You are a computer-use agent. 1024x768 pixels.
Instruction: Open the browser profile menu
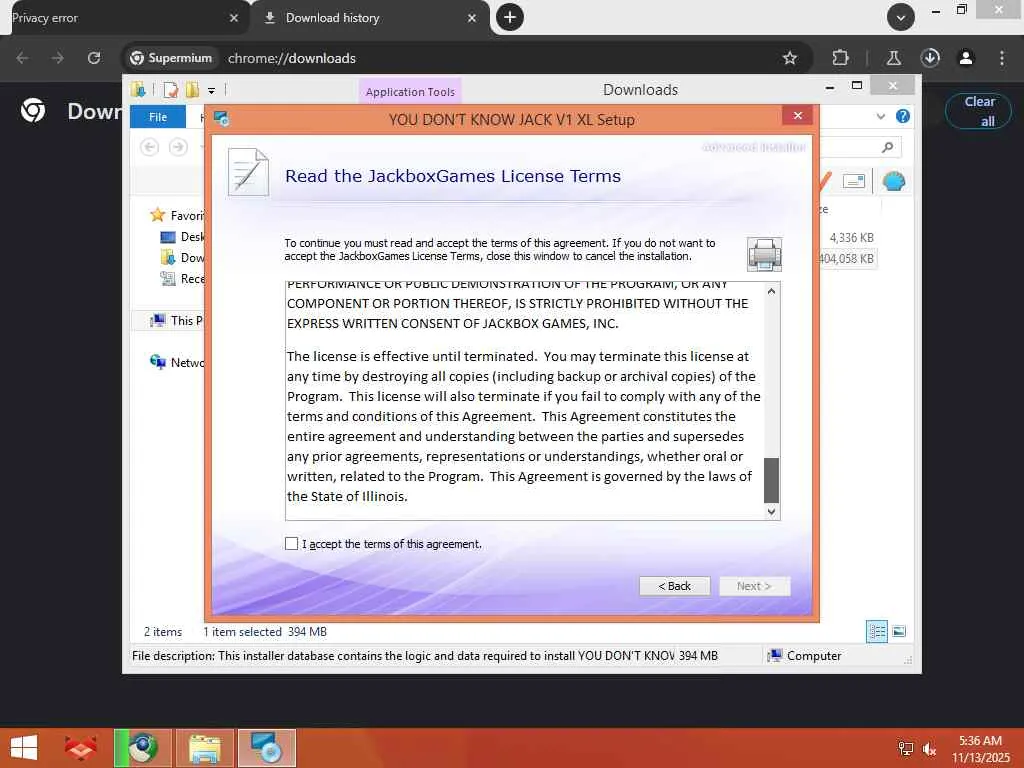tap(966, 58)
